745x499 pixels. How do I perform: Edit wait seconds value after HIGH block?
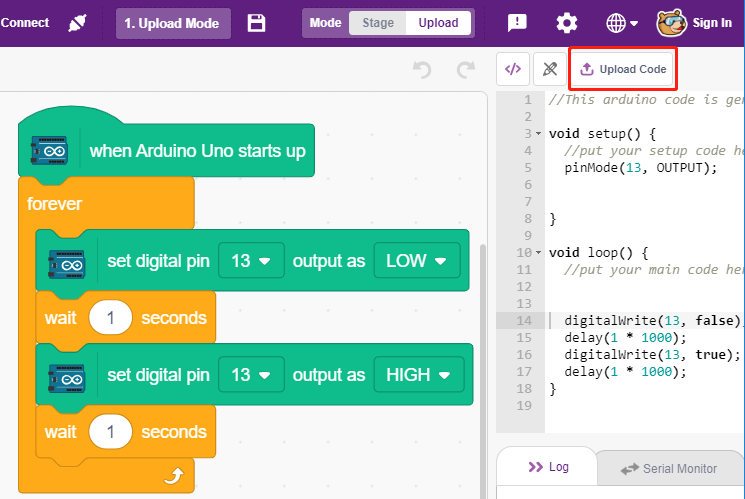pyautogui.click(x=110, y=432)
